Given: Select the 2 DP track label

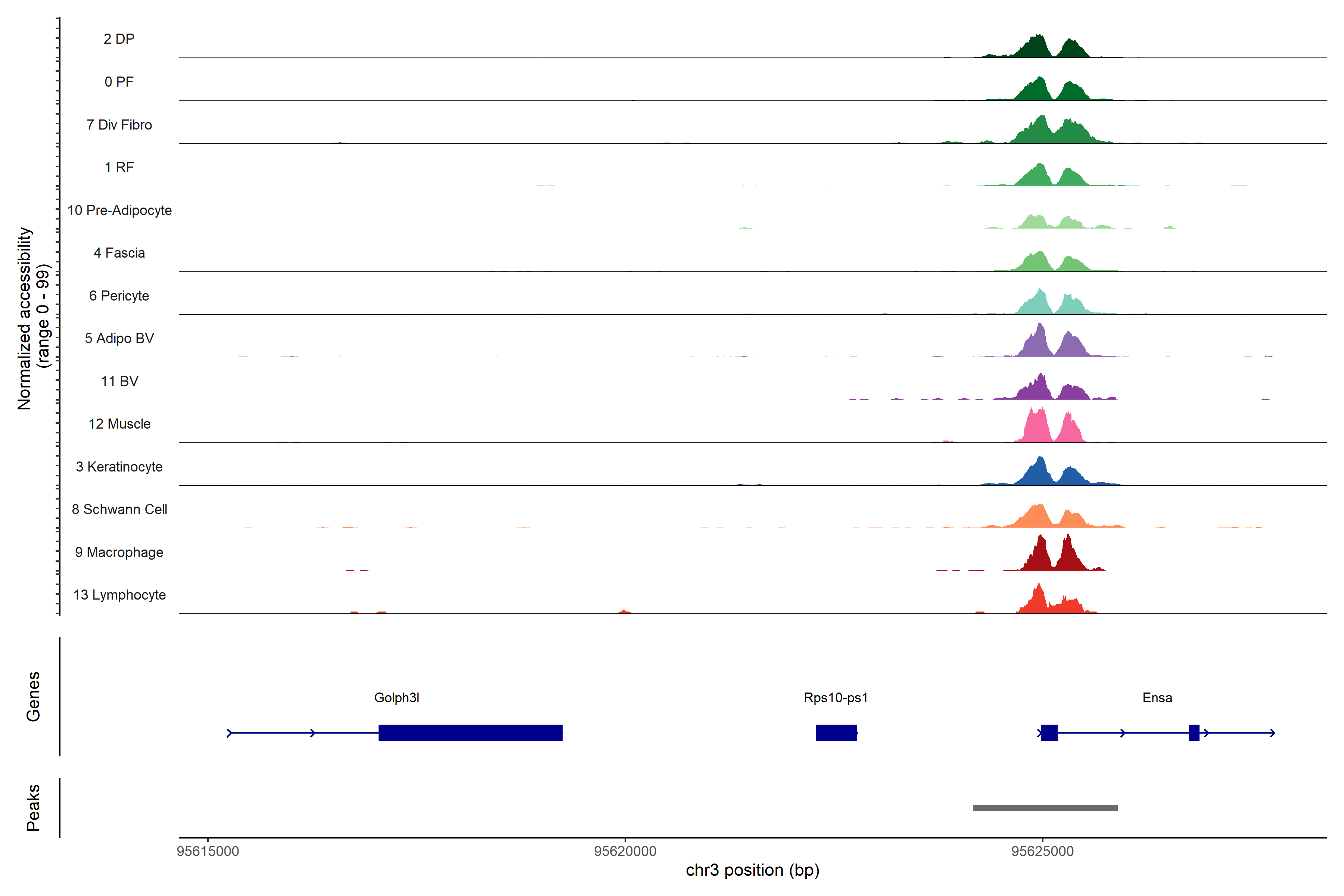Looking at the screenshot, I should coord(119,39).
